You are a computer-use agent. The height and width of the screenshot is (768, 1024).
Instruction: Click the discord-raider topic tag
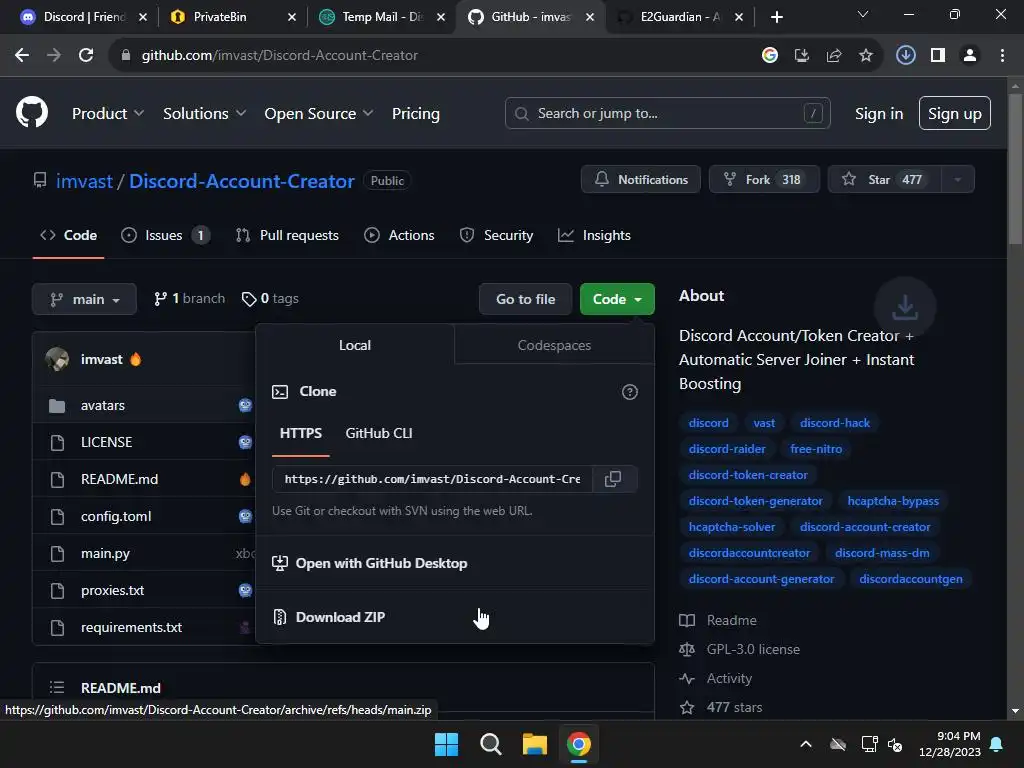pyautogui.click(x=727, y=449)
